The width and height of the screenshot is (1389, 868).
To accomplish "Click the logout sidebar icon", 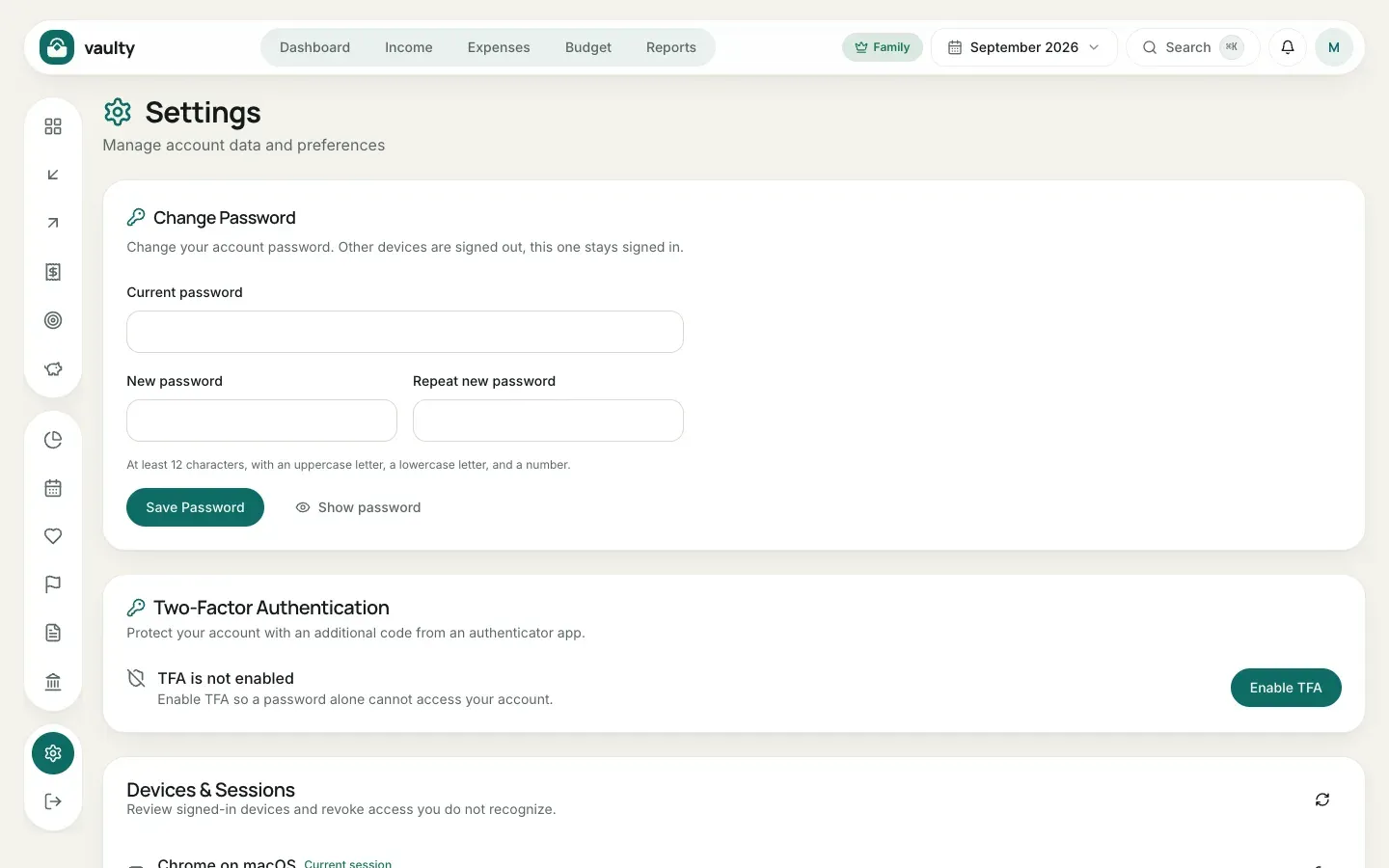I will coord(53,801).
